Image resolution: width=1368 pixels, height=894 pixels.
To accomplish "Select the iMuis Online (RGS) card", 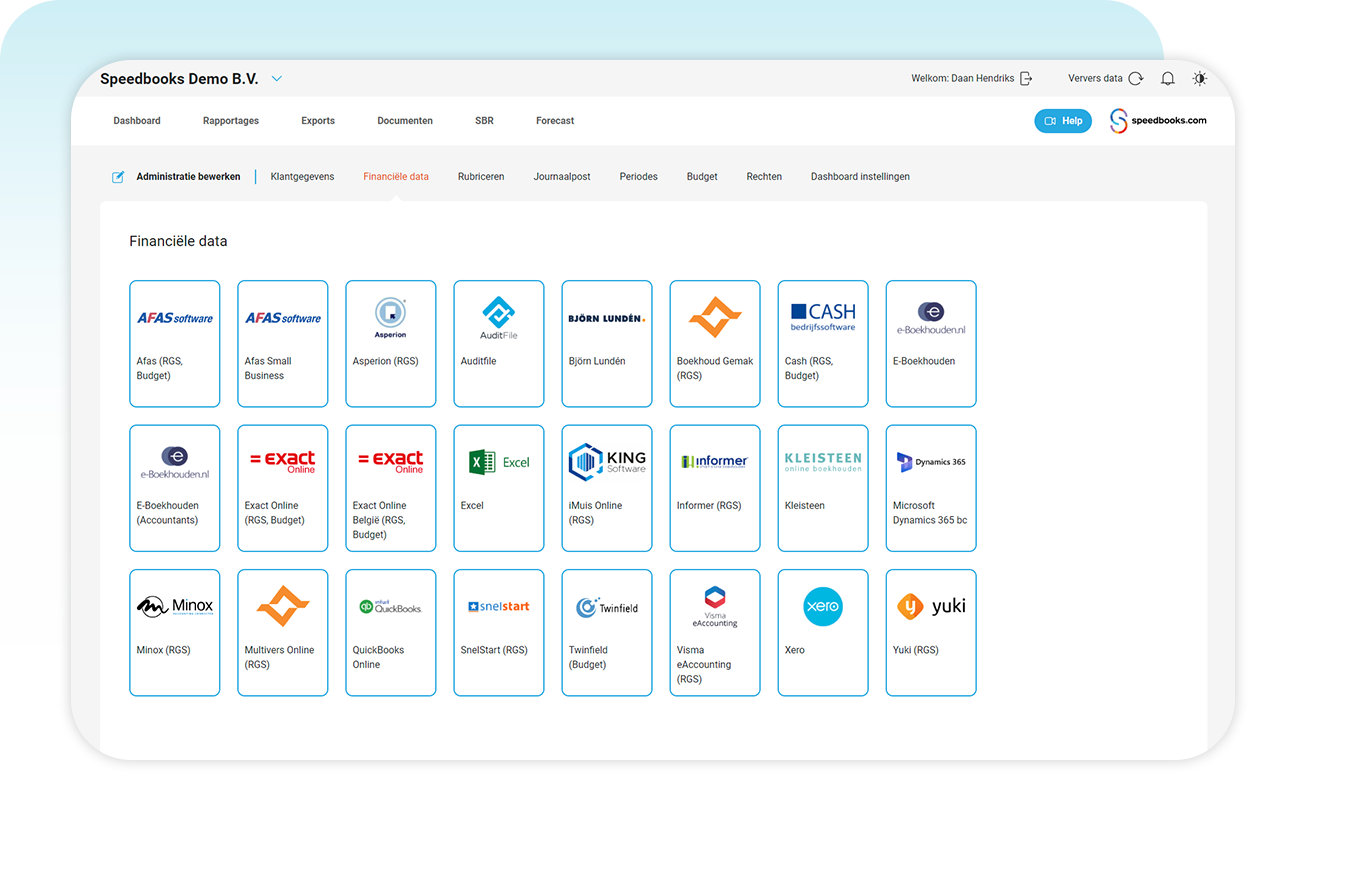I will click(x=607, y=488).
